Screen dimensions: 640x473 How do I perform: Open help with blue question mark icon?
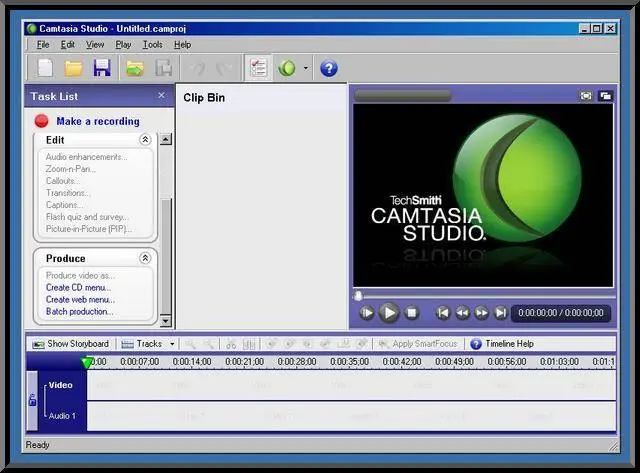(x=329, y=68)
